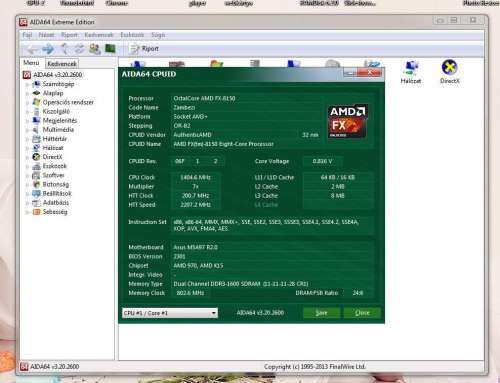This screenshot has height=383, width=500.
Task: Expand the Szoftver node arrow
Action: point(27,175)
